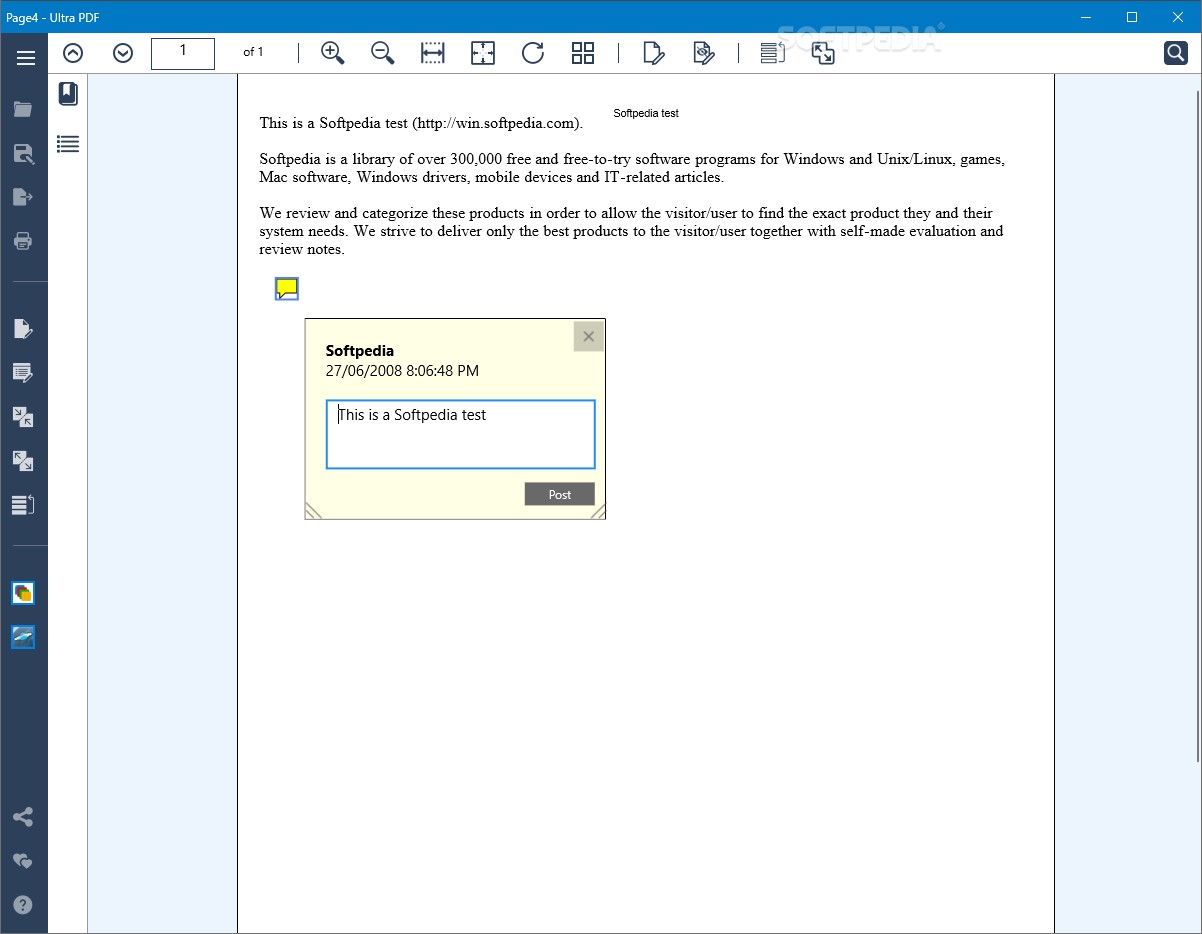This screenshot has width=1202, height=934.
Task: Toggle annotation visibility in toolbar
Action: coord(704,53)
